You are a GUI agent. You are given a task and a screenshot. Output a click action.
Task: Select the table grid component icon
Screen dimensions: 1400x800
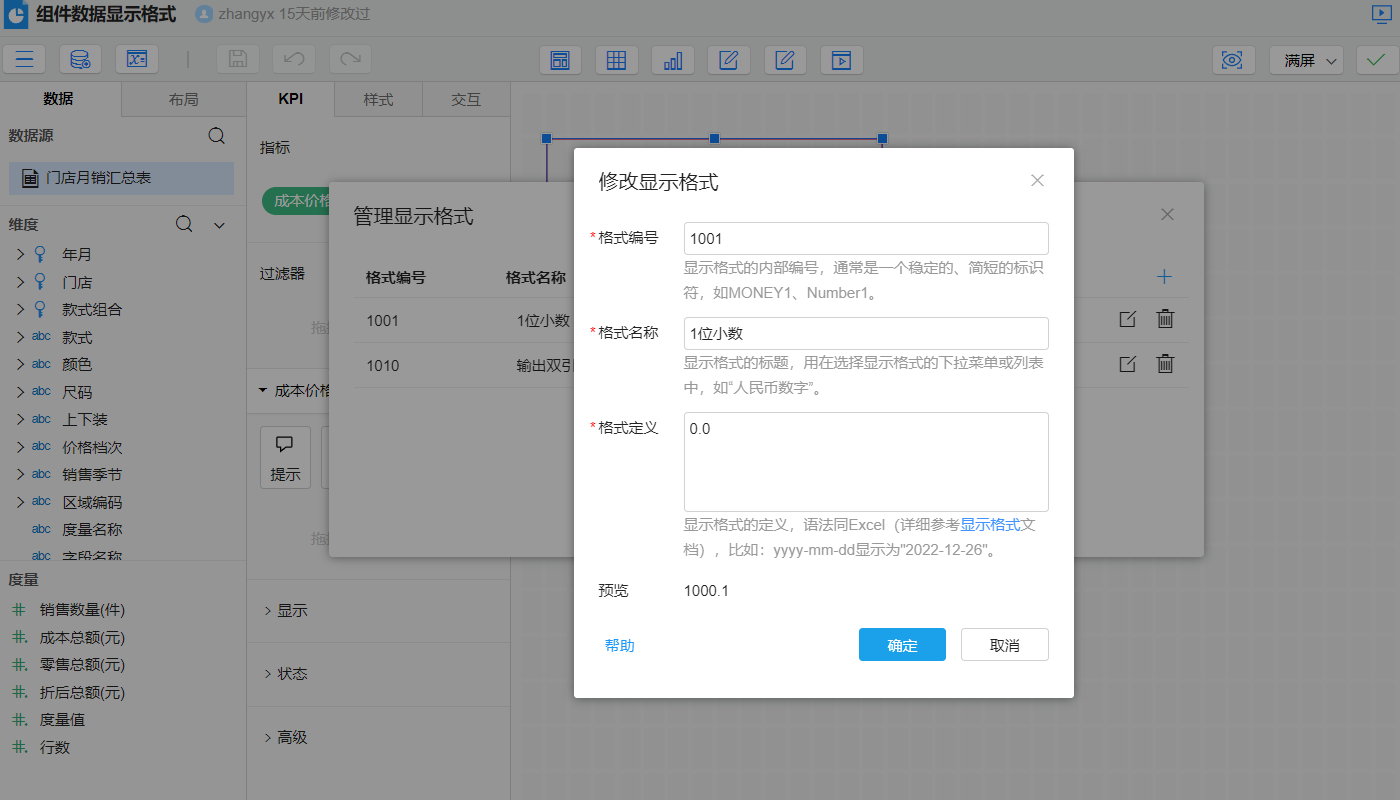pos(617,60)
